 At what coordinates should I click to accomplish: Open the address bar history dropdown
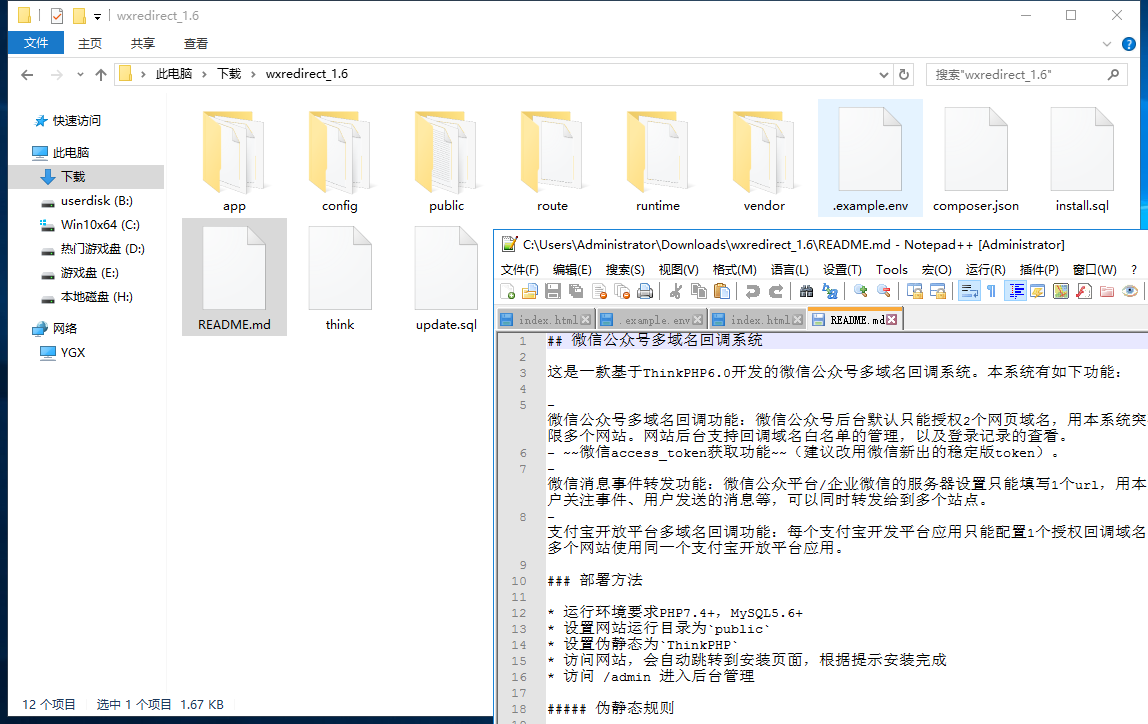pyautogui.click(x=883, y=74)
